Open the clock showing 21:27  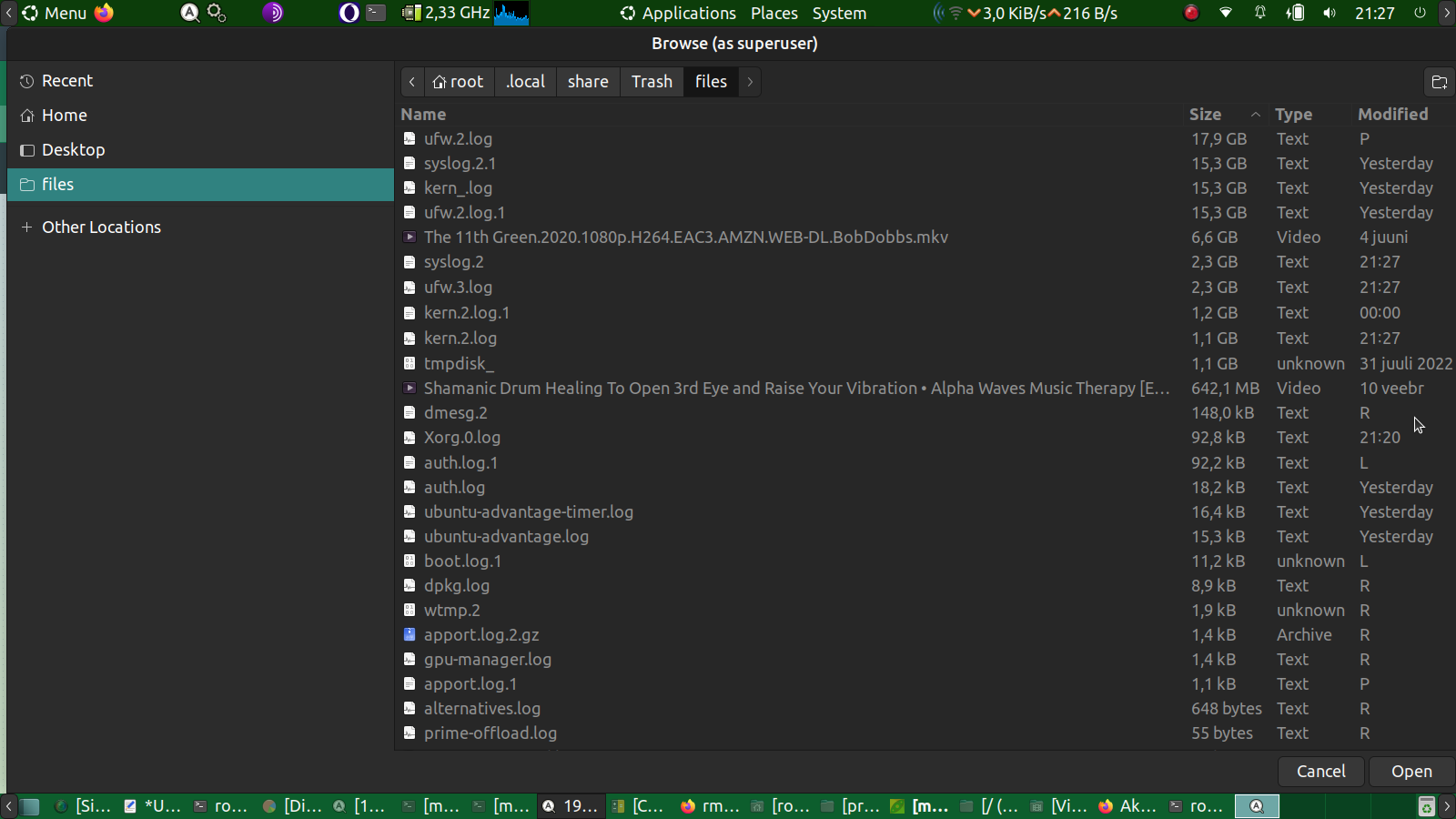coord(1374,13)
